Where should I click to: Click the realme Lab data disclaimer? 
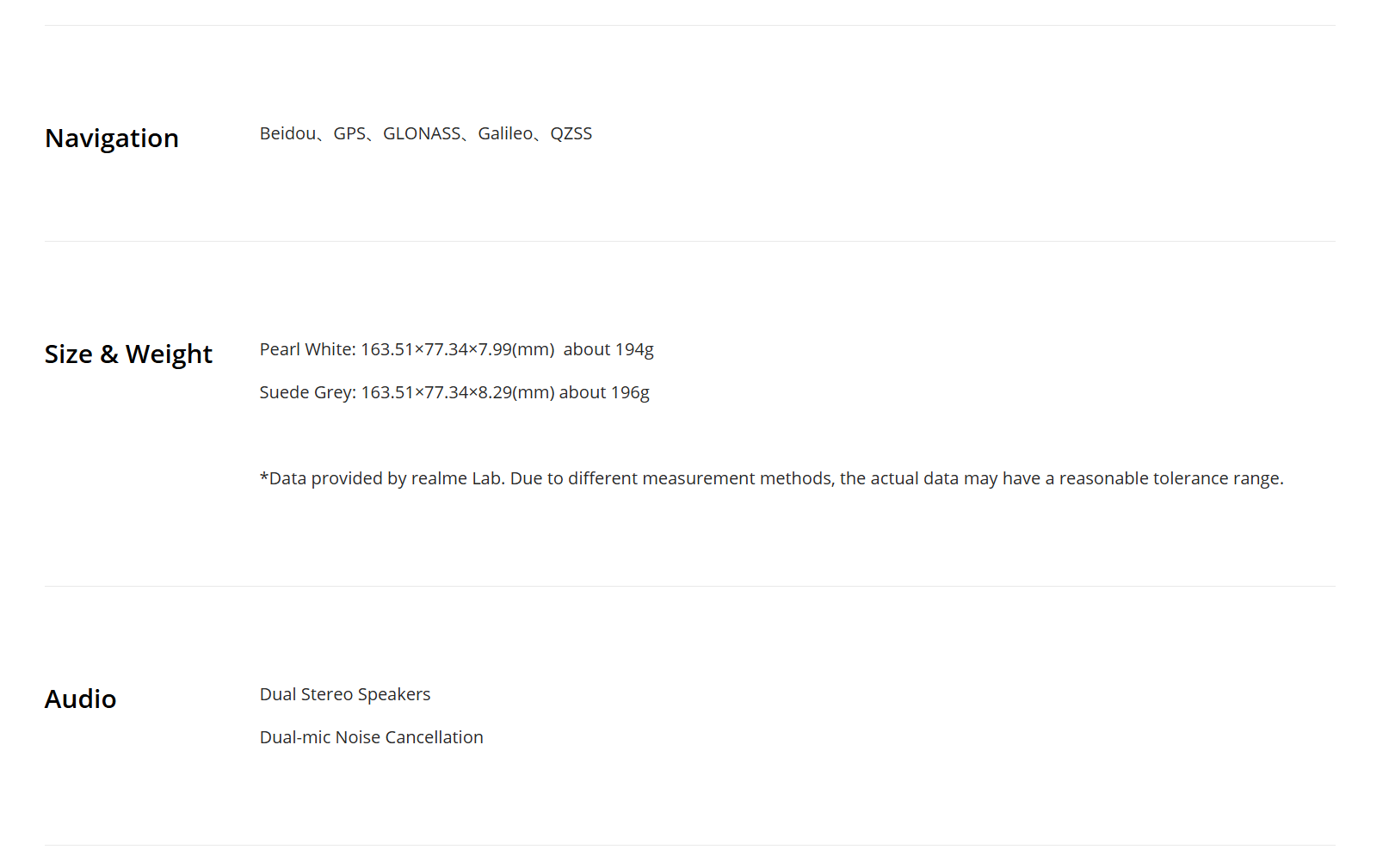coord(771,478)
